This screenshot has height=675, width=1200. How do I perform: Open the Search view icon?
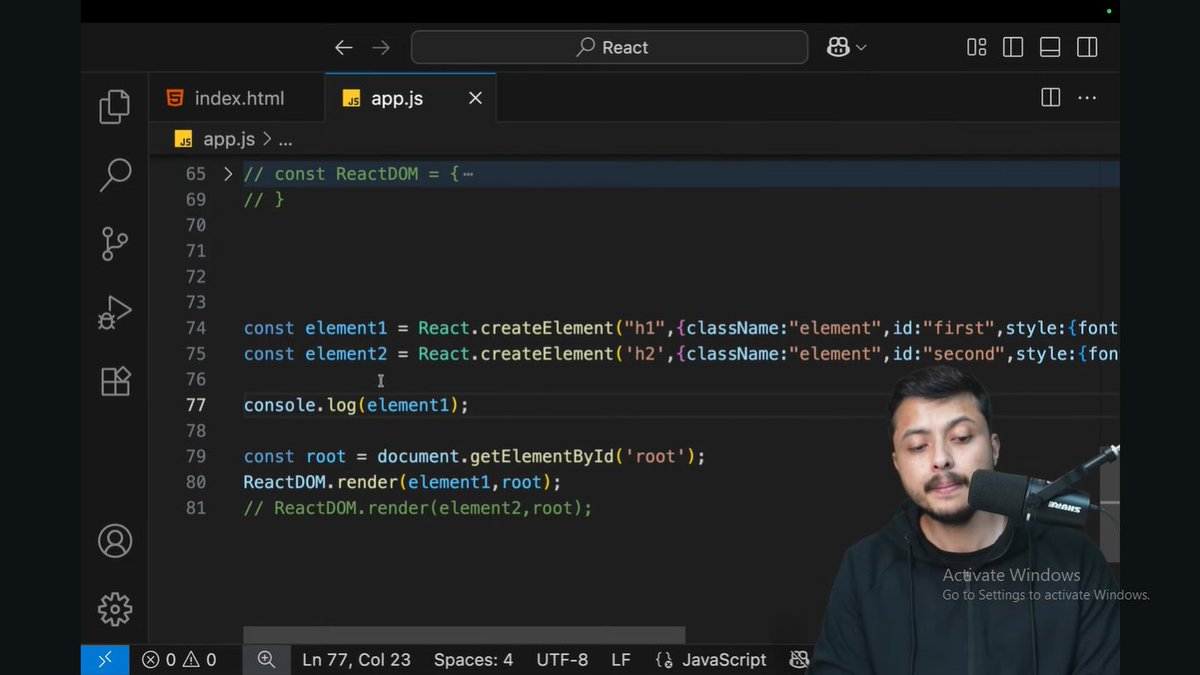(115, 175)
